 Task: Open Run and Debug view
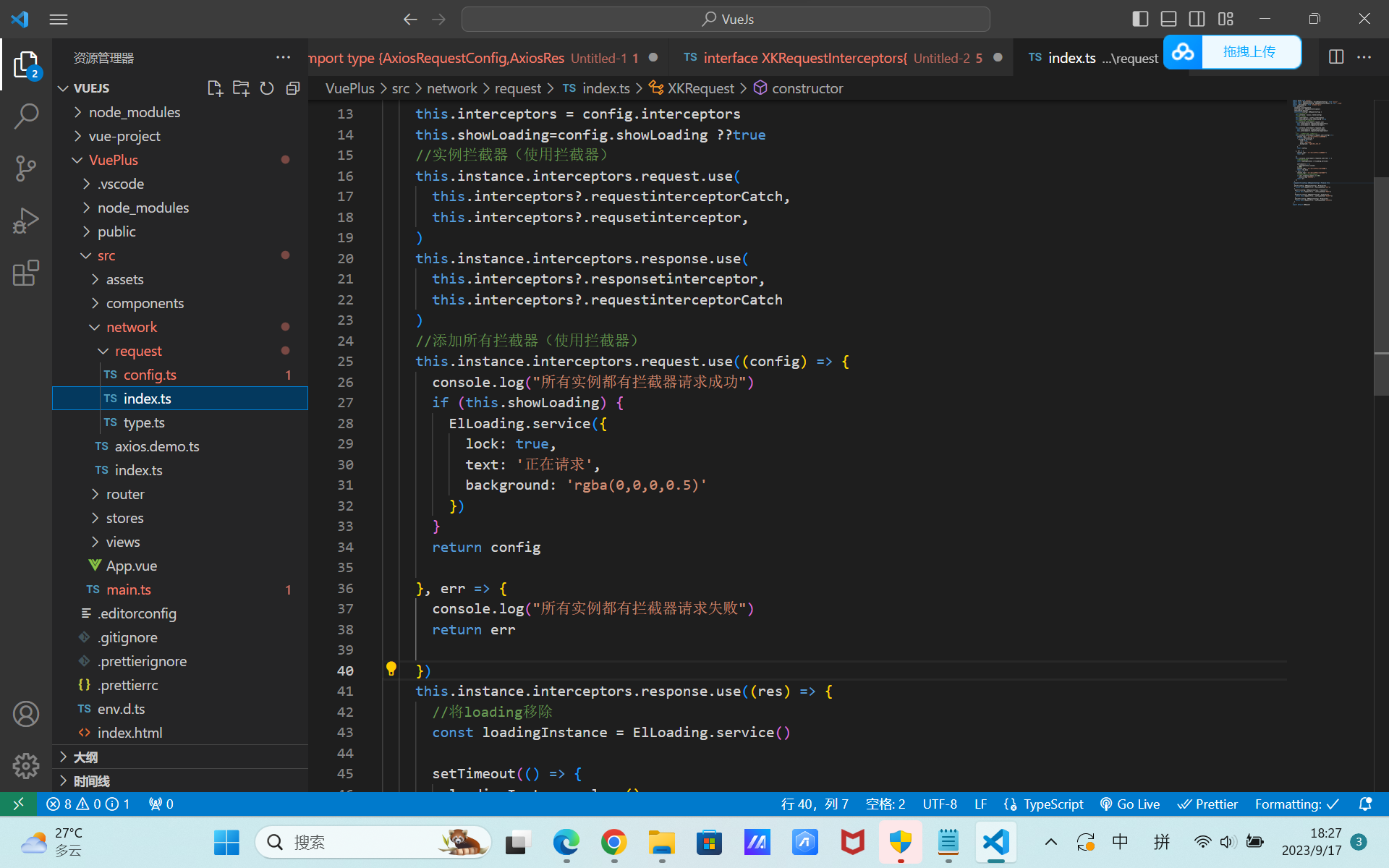26,221
